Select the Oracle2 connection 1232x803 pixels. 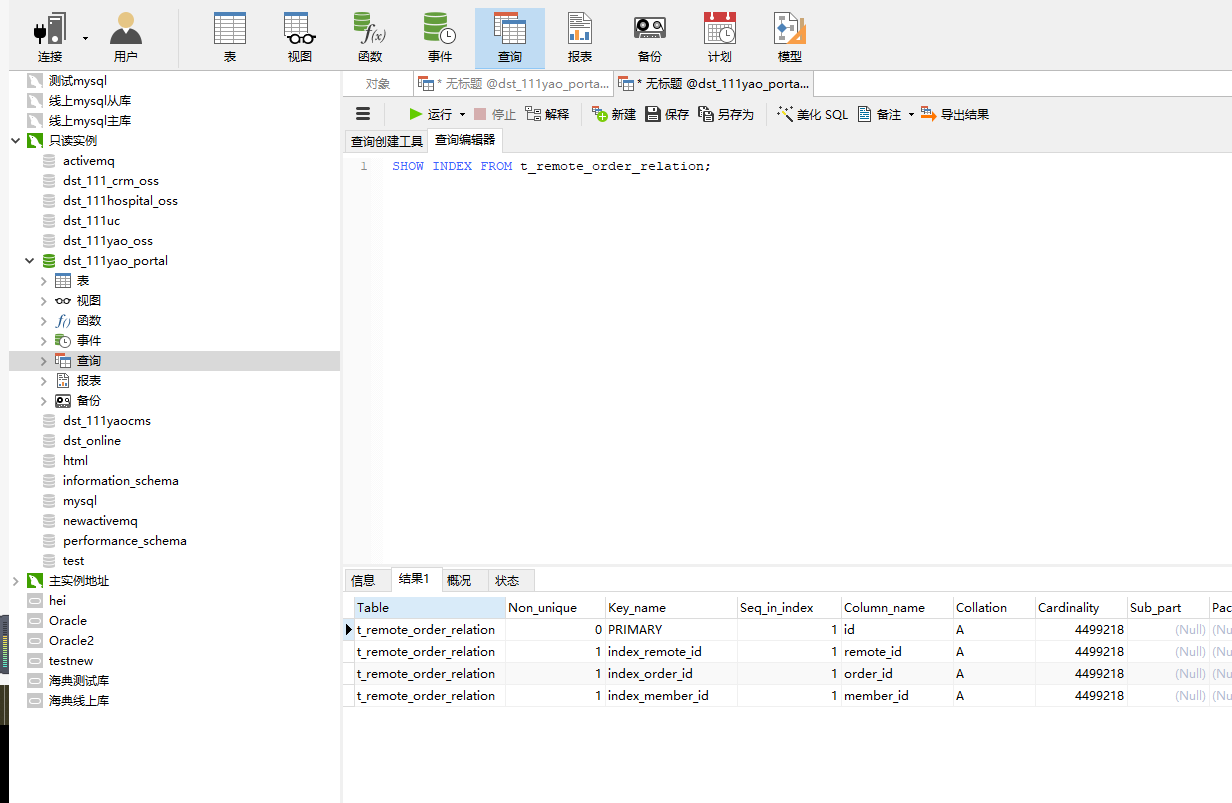point(71,641)
